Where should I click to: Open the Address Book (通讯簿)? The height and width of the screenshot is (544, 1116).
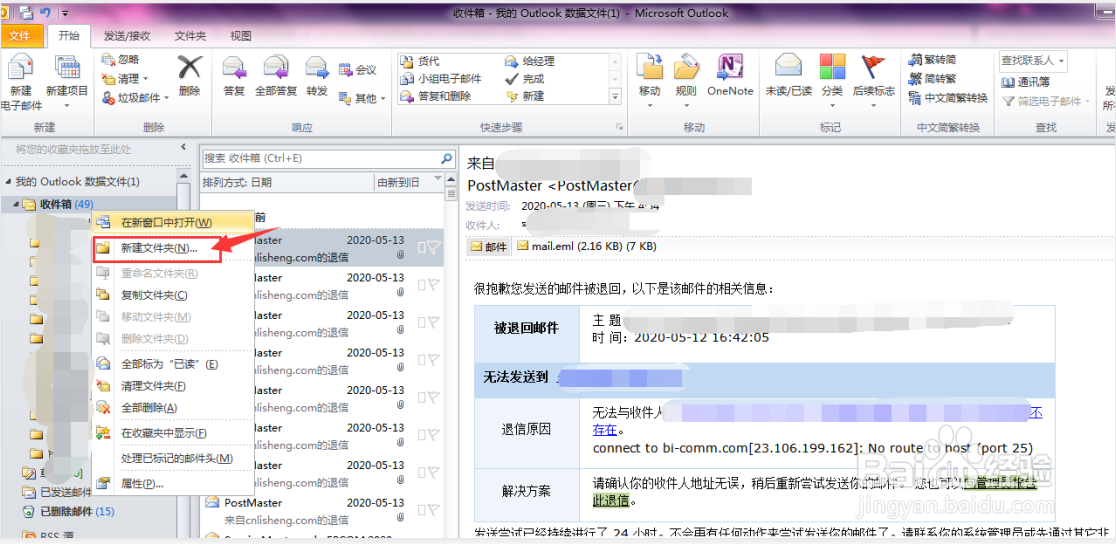tap(1026, 82)
